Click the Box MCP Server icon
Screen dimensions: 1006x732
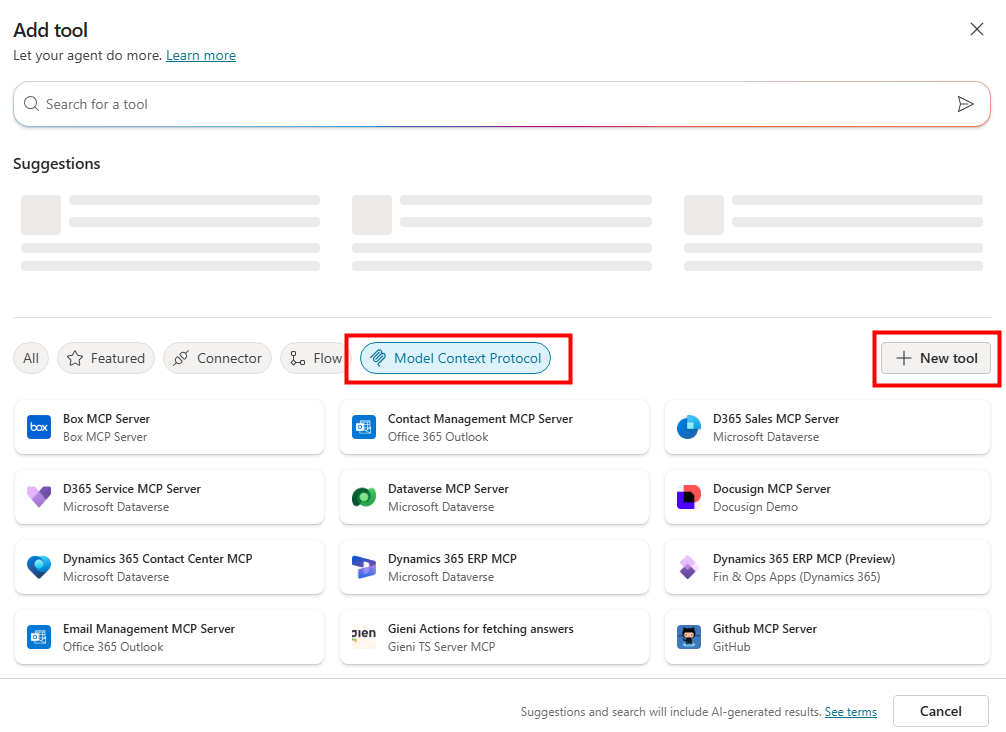tap(39, 427)
